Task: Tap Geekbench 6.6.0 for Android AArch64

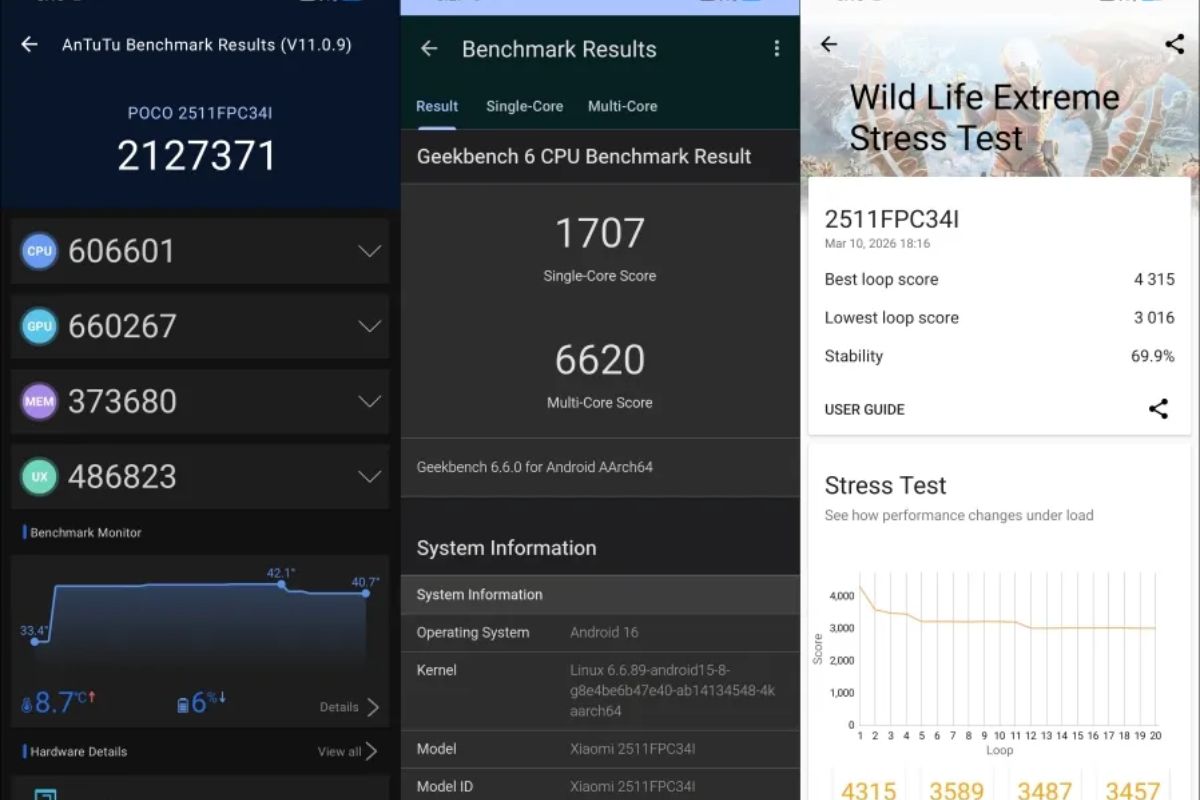Action: pos(535,467)
